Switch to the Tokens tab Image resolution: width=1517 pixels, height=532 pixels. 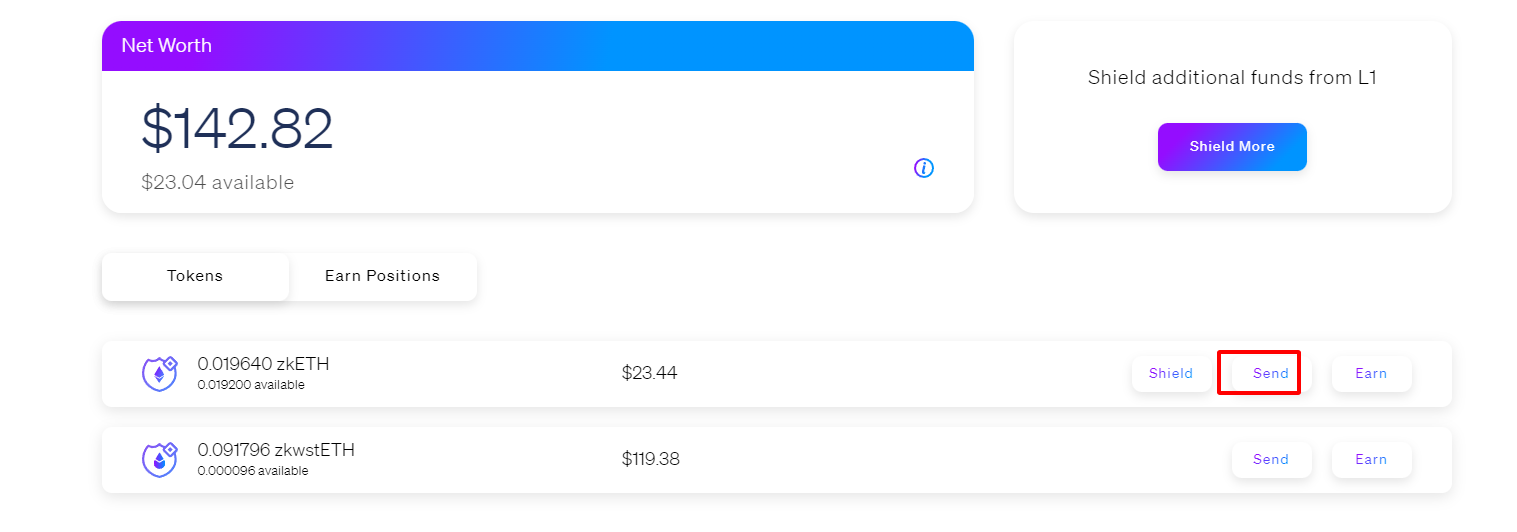[195, 276]
